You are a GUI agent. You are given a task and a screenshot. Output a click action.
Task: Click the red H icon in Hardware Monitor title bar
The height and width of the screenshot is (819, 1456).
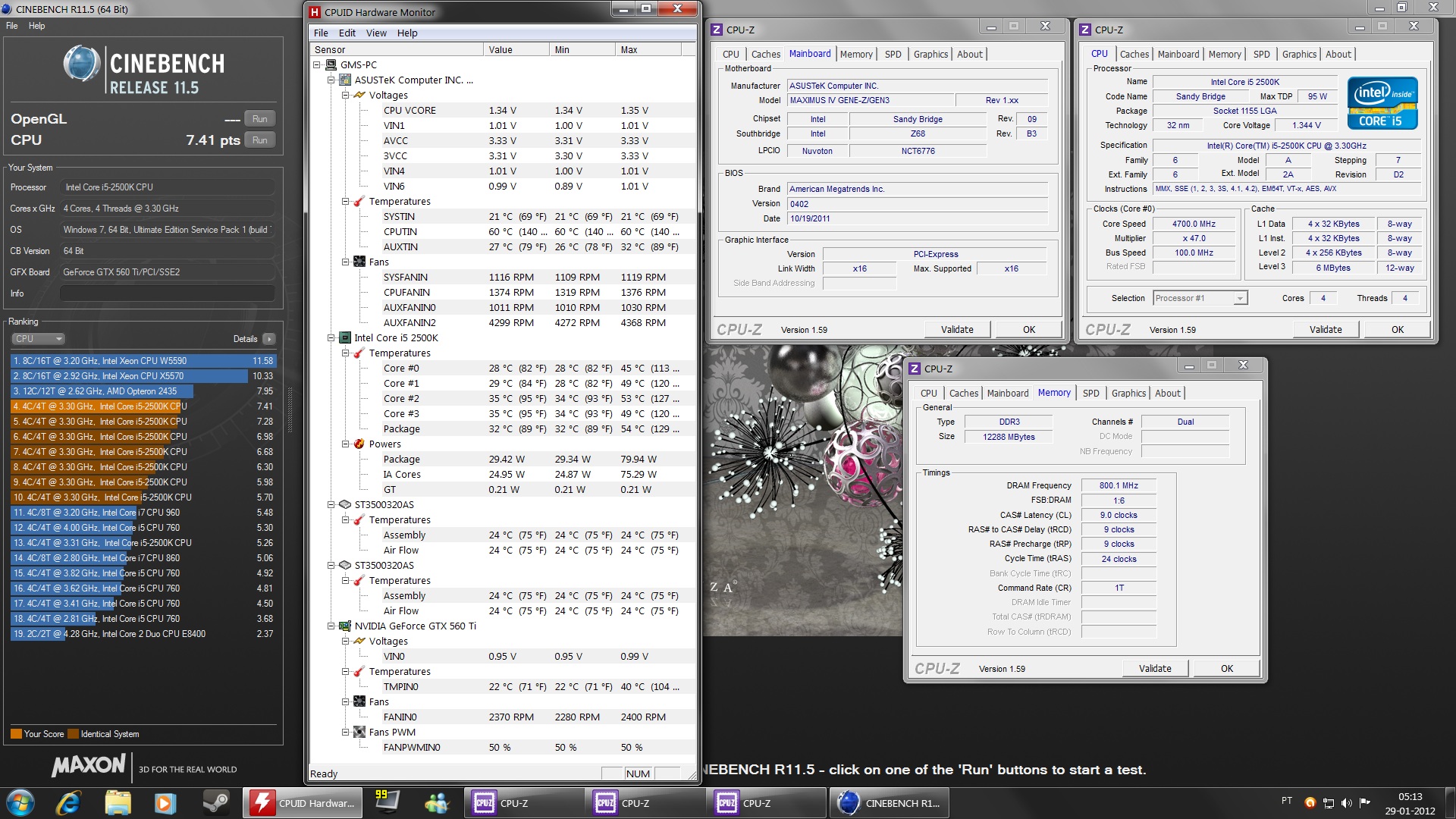(x=314, y=12)
